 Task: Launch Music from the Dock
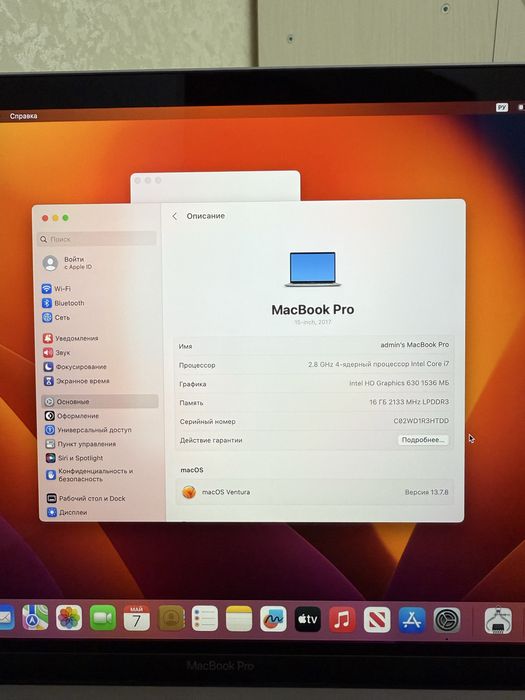click(x=342, y=620)
